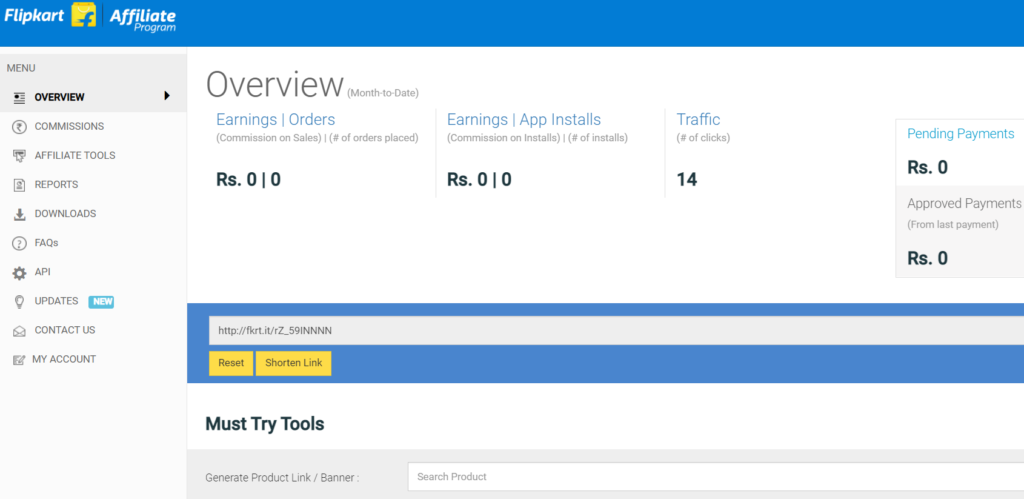Click the '(# of clicks)' subtitle

point(703,138)
